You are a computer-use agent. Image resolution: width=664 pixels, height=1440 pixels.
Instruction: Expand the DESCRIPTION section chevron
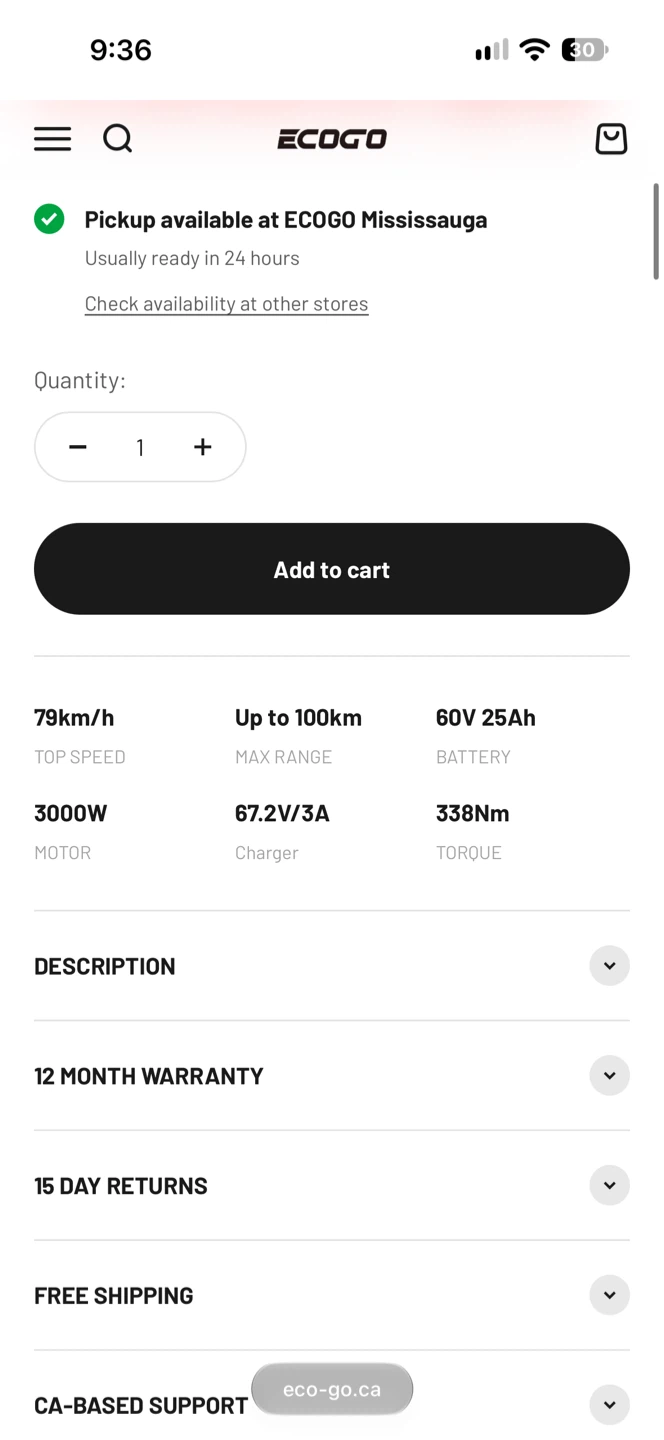(609, 966)
